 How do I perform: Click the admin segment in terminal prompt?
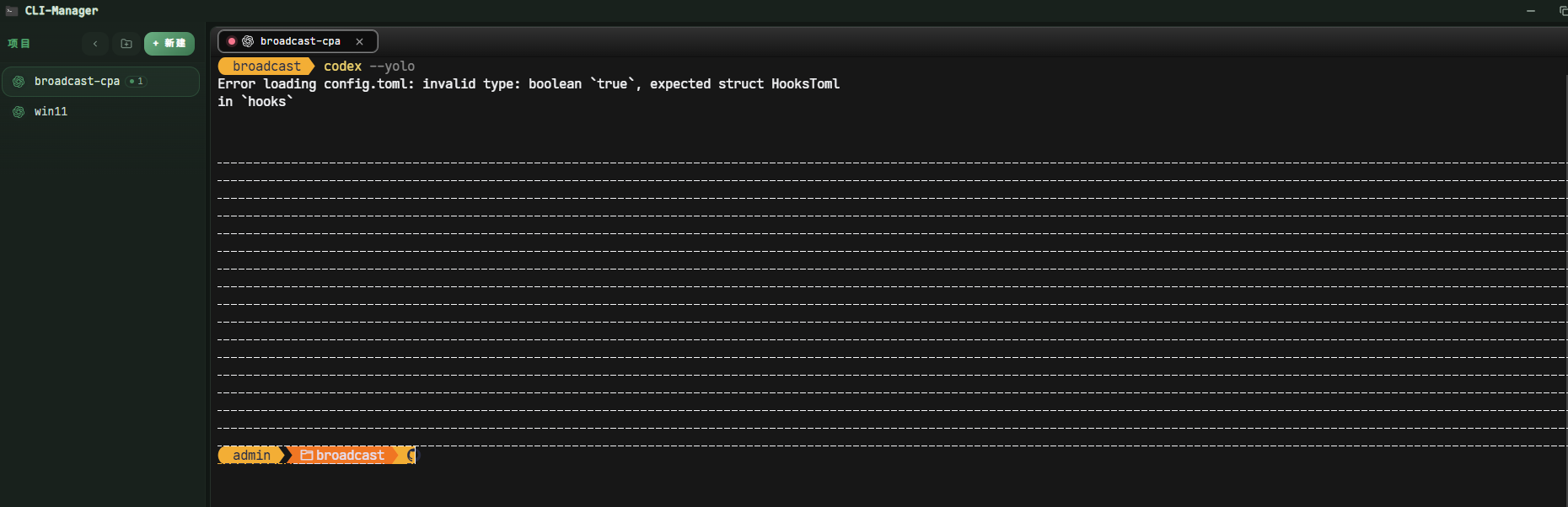point(251,456)
